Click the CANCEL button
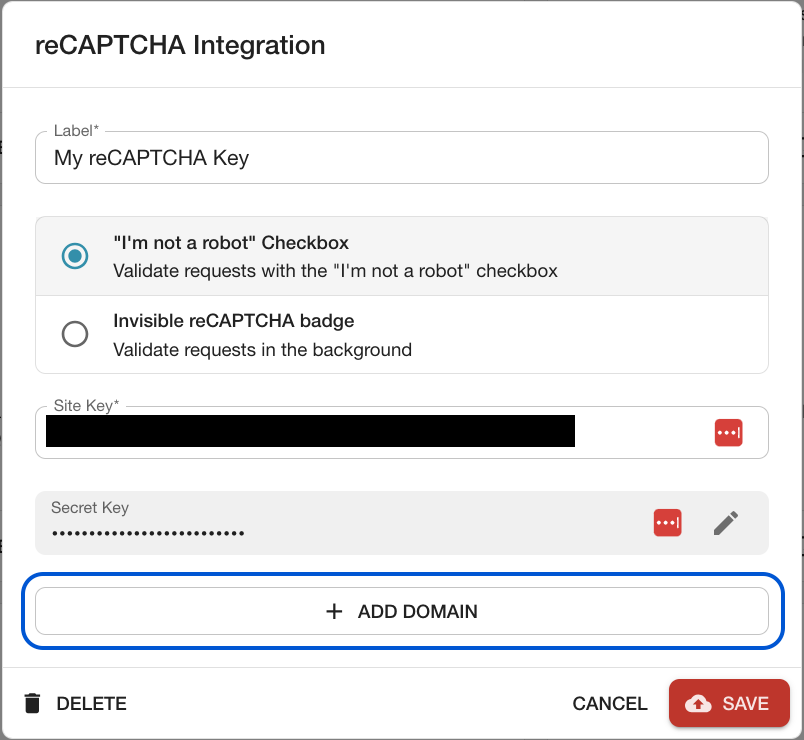The image size is (804, 740). point(610,704)
